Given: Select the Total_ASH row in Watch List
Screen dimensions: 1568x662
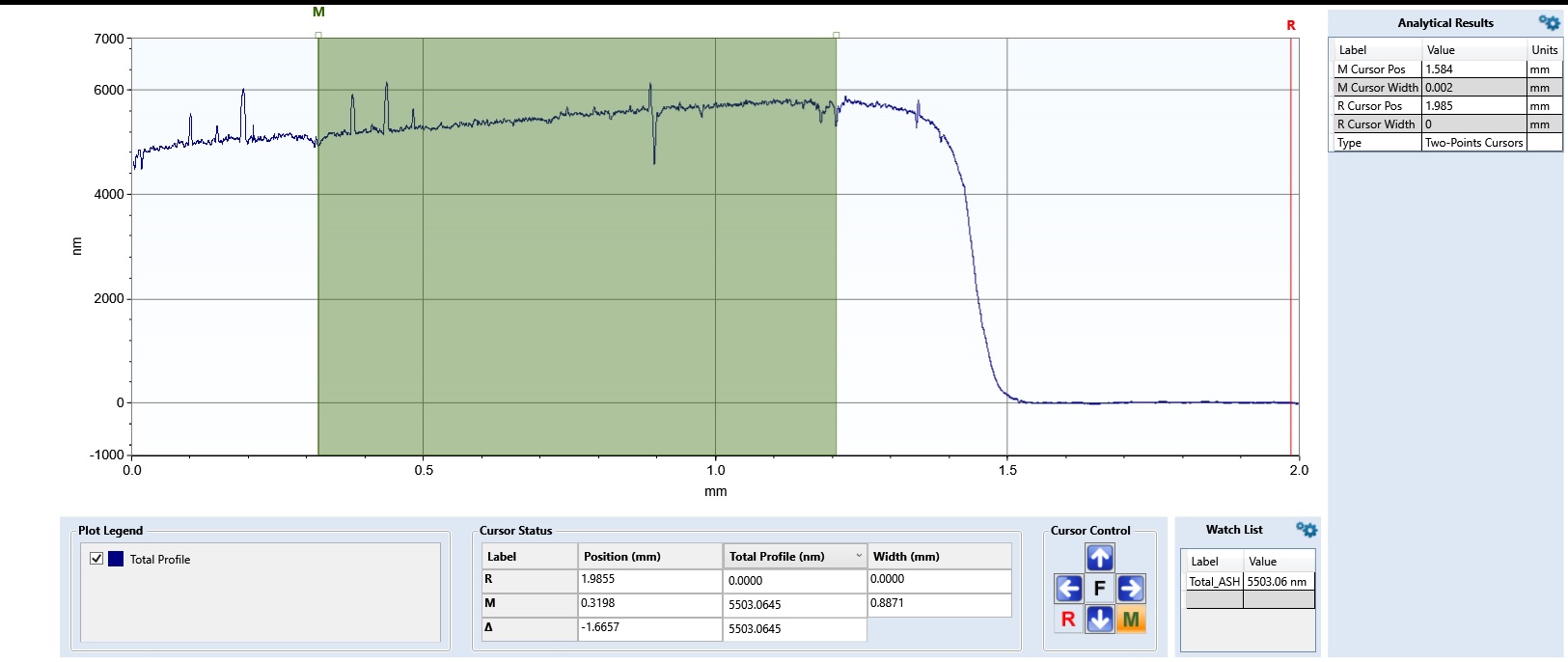Looking at the screenshot, I should point(1247,582).
